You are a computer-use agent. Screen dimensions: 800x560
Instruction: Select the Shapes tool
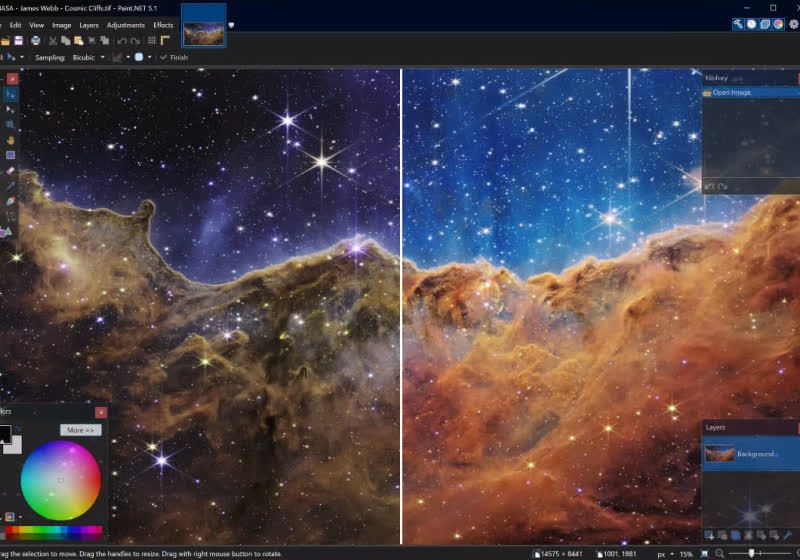coord(7,232)
